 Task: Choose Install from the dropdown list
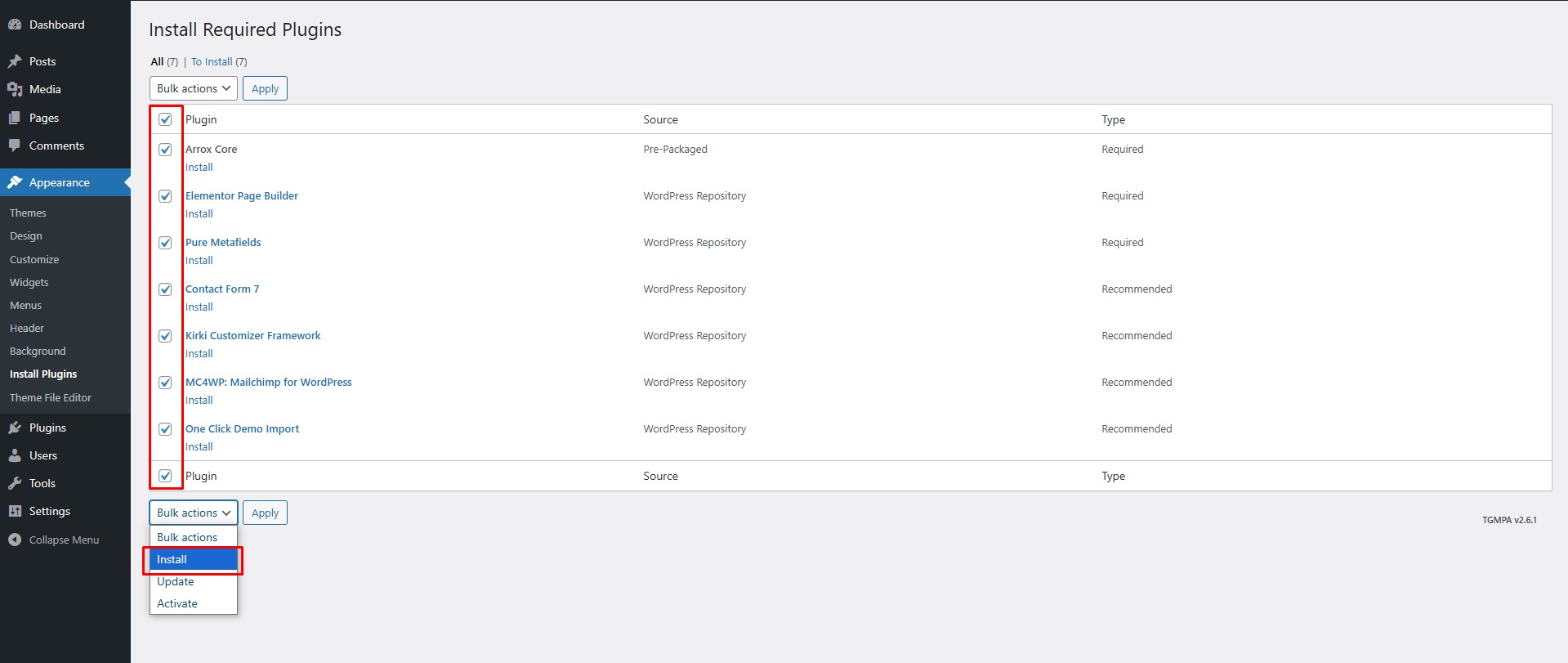tap(193, 559)
